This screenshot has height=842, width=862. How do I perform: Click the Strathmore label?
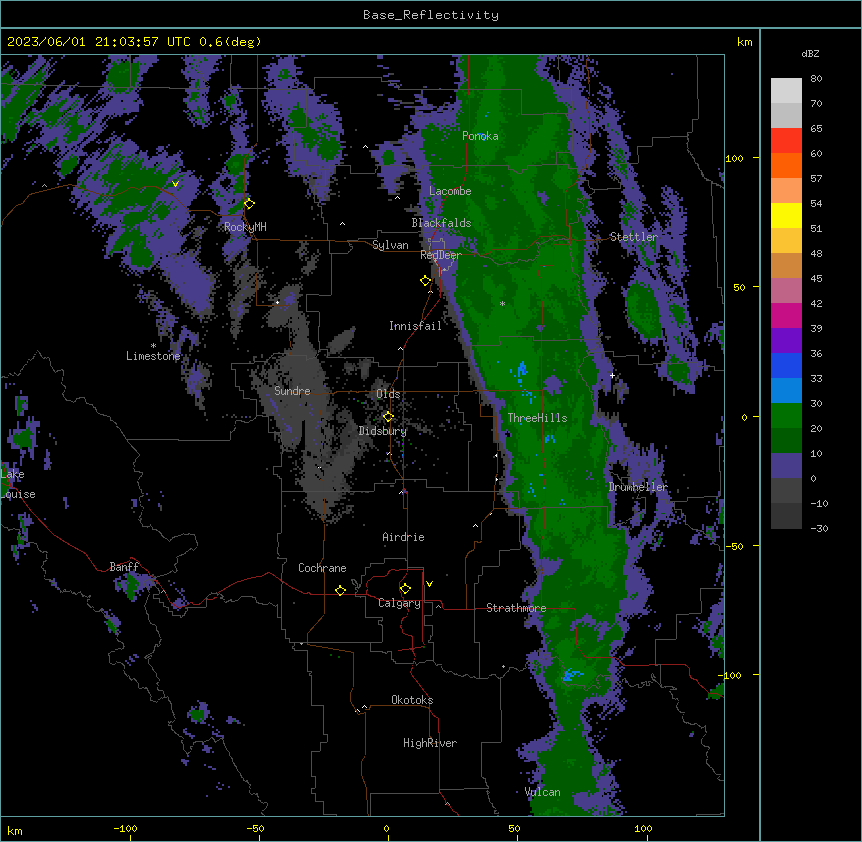tap(516, 608)
